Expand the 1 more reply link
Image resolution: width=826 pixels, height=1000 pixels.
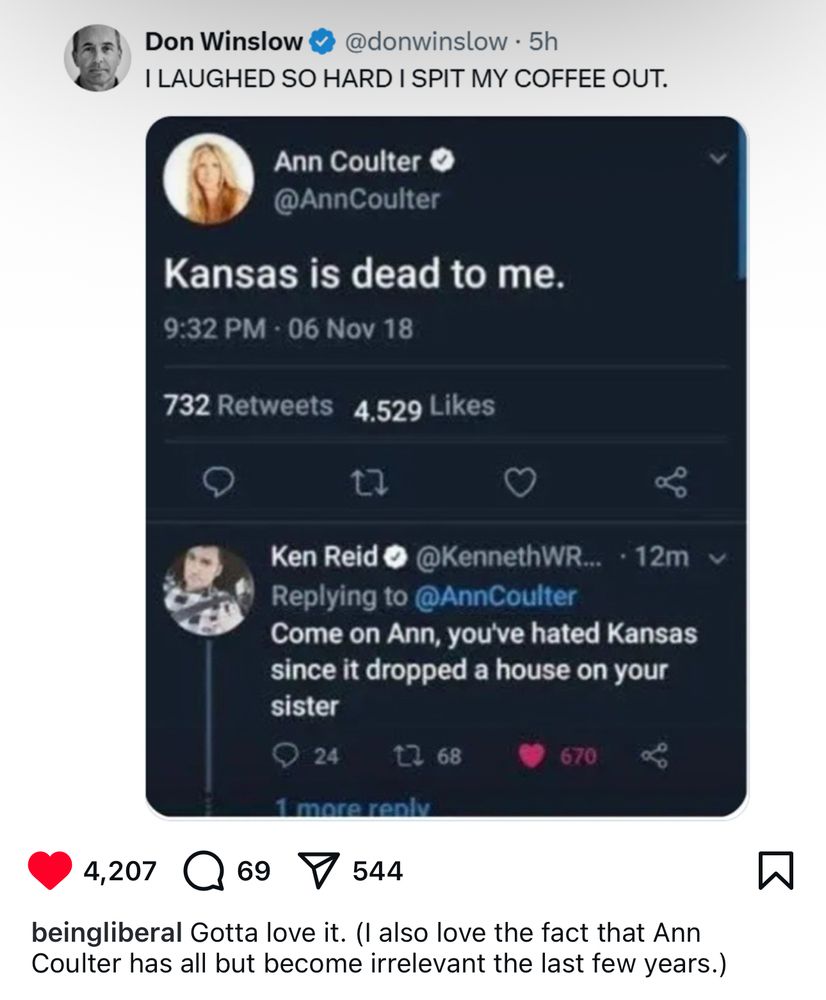353,807
